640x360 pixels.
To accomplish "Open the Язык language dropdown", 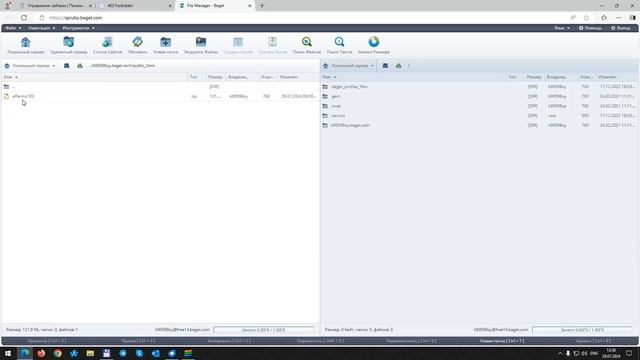I will [562, 28].
